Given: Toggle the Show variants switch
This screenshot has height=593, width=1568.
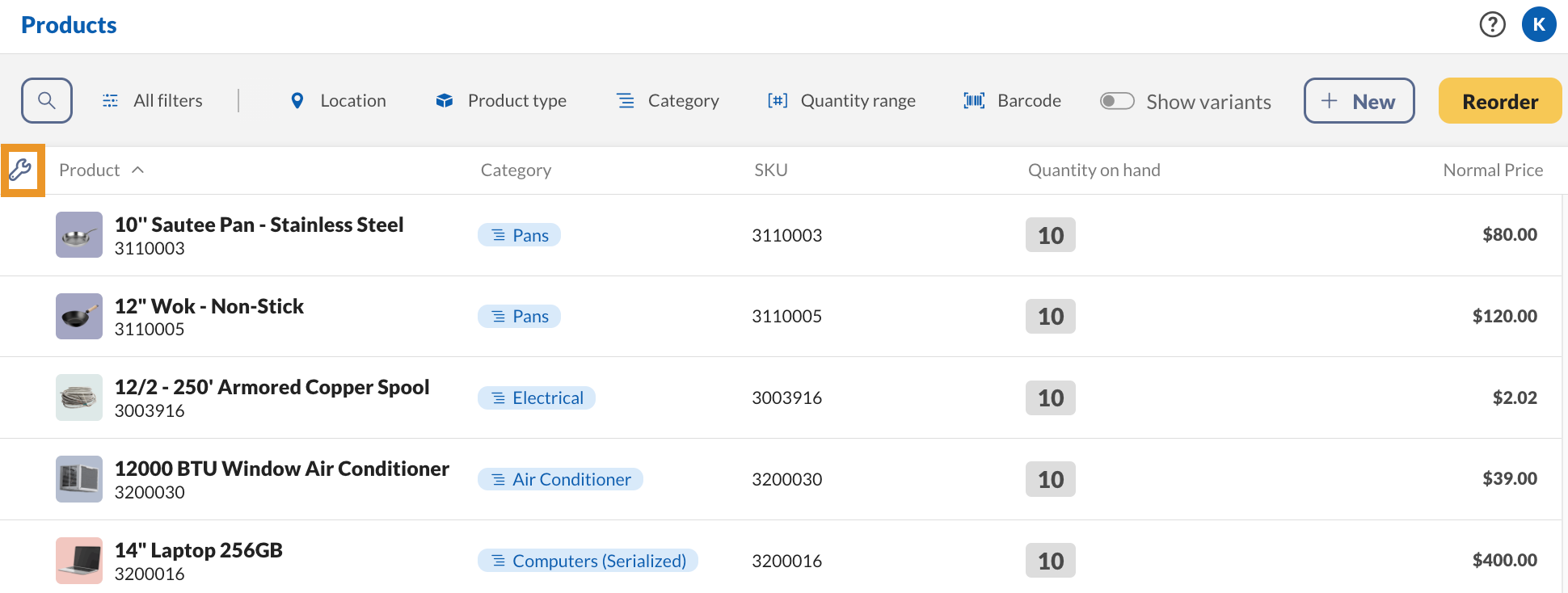Looking at the screenshot, I should click(x=1117, y=101).
